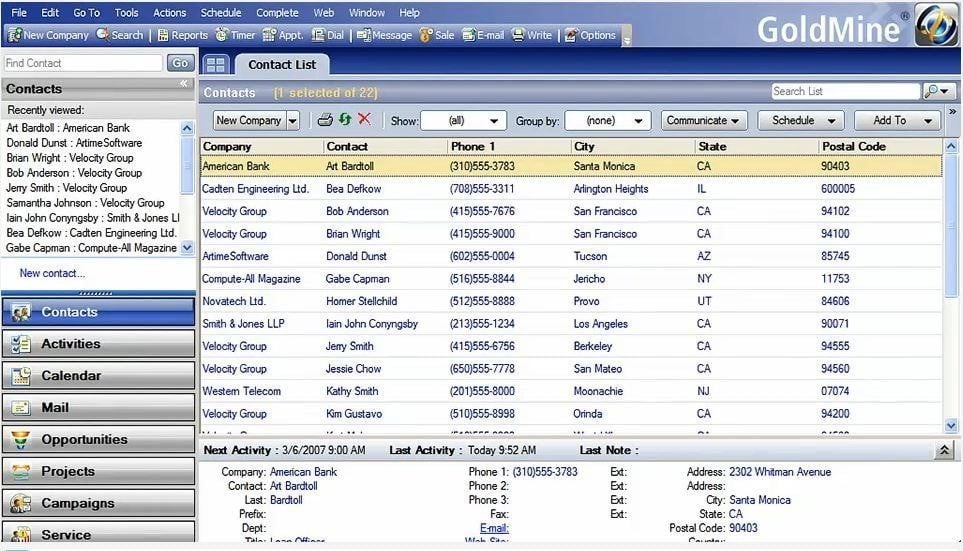Collapse the contact detail pane
963x551 pixels.
[x=945, y=451]
